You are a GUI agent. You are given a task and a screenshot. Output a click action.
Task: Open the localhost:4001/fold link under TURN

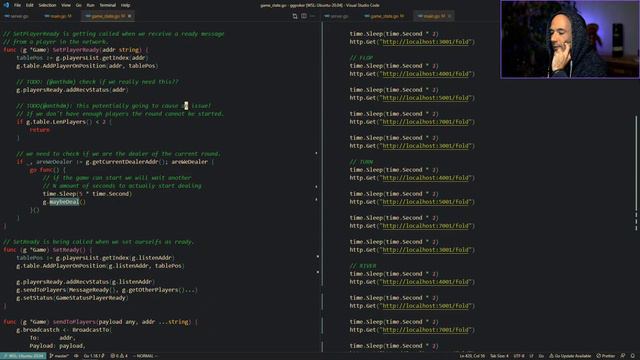coord(426,178)
